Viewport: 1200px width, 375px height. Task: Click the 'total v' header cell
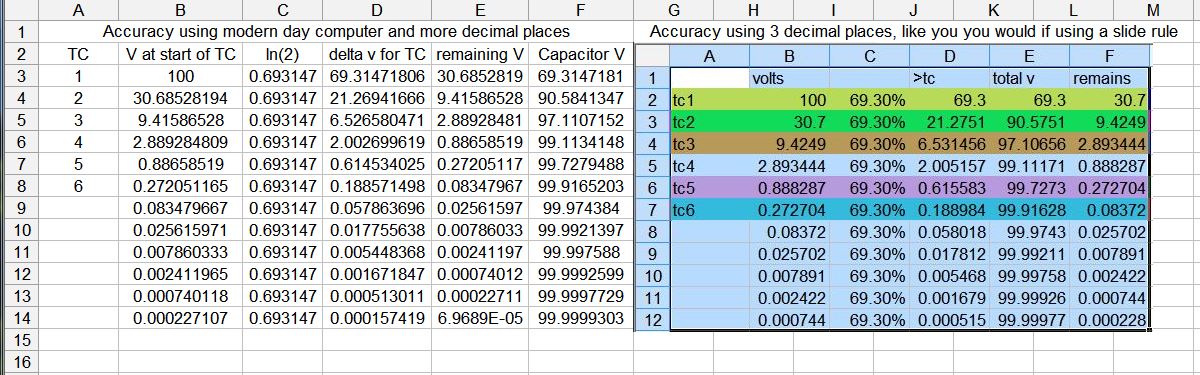1029,77
